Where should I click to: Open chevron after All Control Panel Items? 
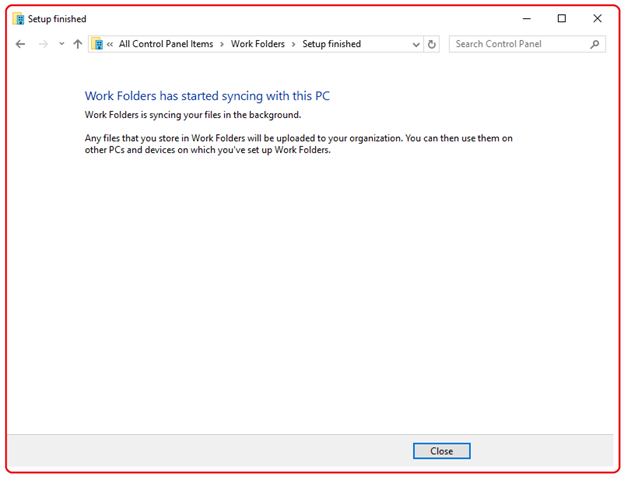click(222, 44)
